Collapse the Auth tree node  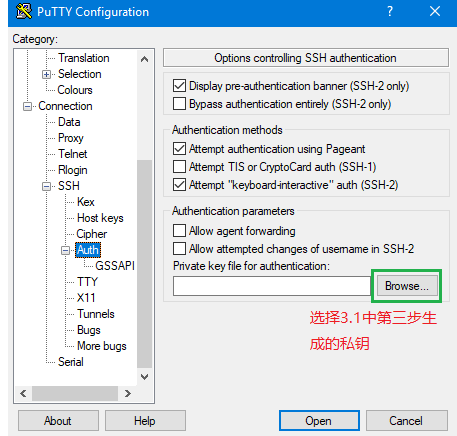pos(66,250)
